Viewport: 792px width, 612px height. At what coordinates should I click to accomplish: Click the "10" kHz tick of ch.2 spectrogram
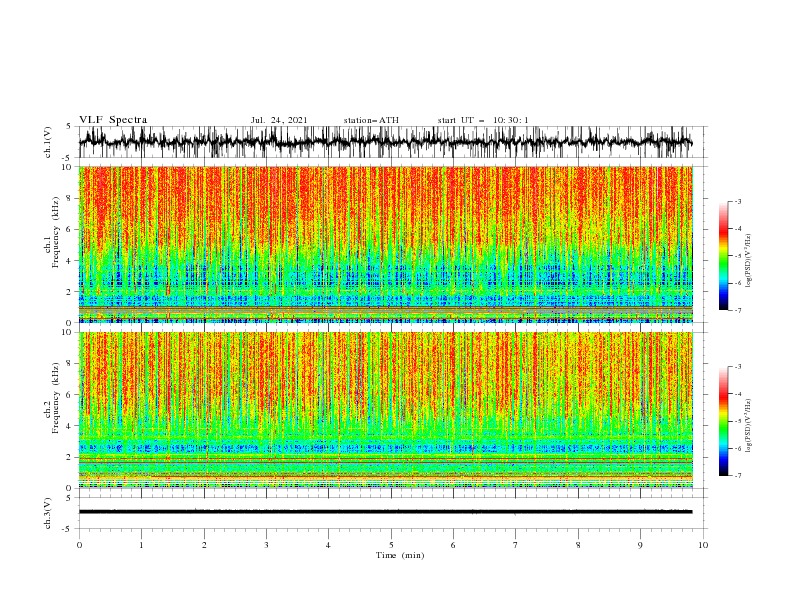[67, 332]
